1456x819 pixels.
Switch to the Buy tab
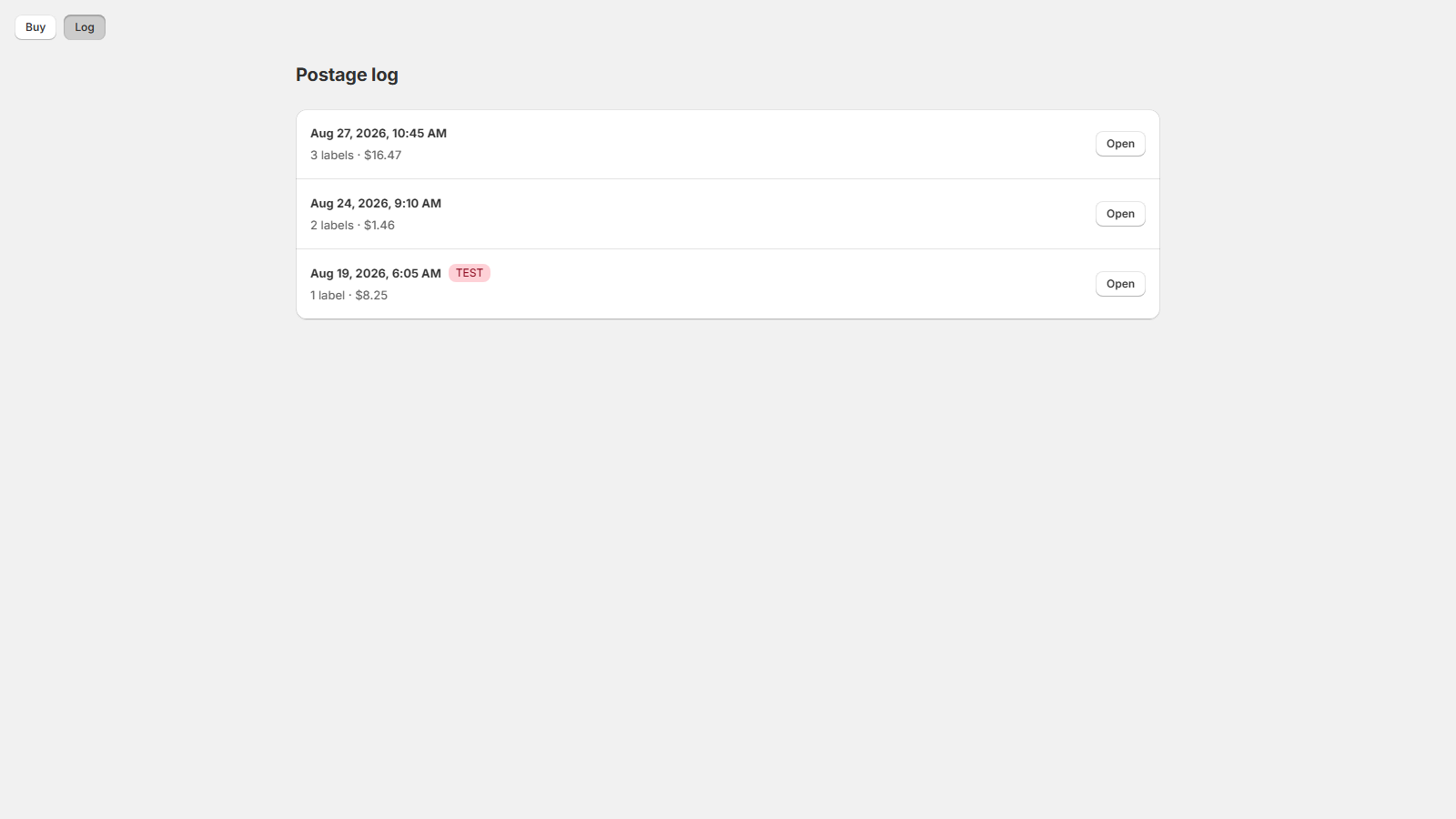[x=35, y=27]
